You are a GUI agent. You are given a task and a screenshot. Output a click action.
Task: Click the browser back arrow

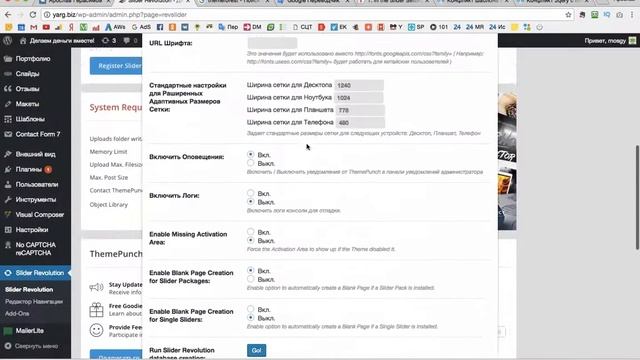(x=8, y=15)
